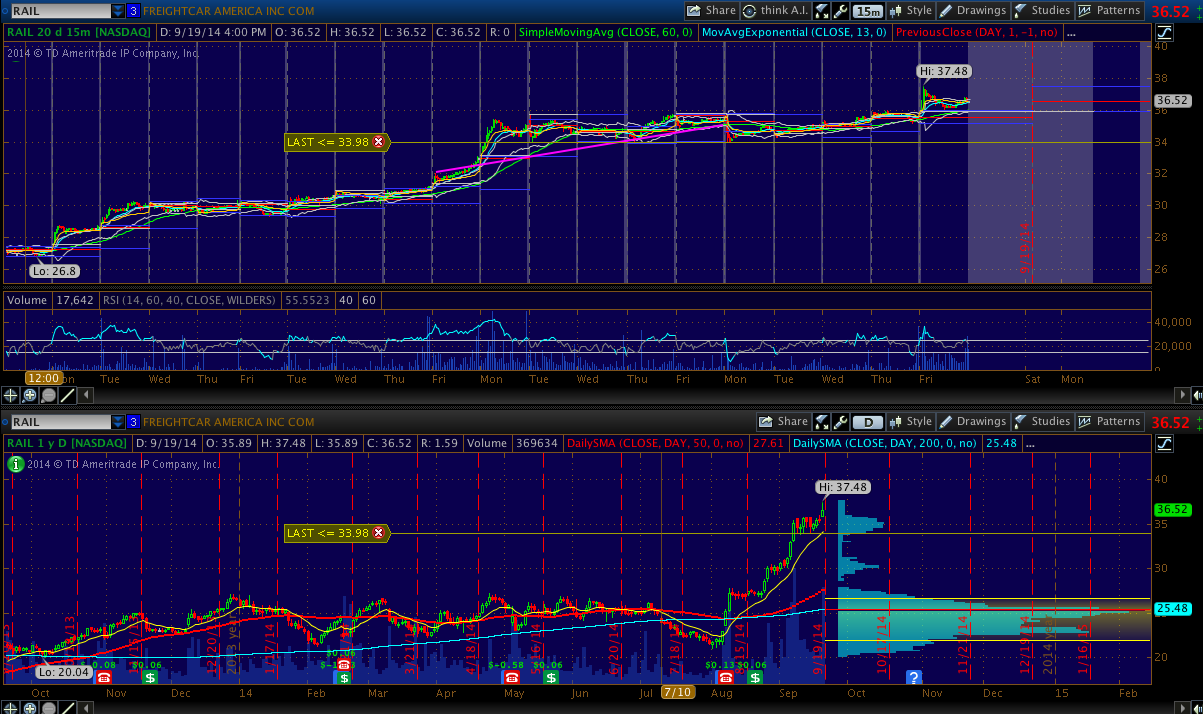This screenshot has height=714, width=1203.
Task: Click the green dollar dividend icon near August
Action: coord(755,677)
